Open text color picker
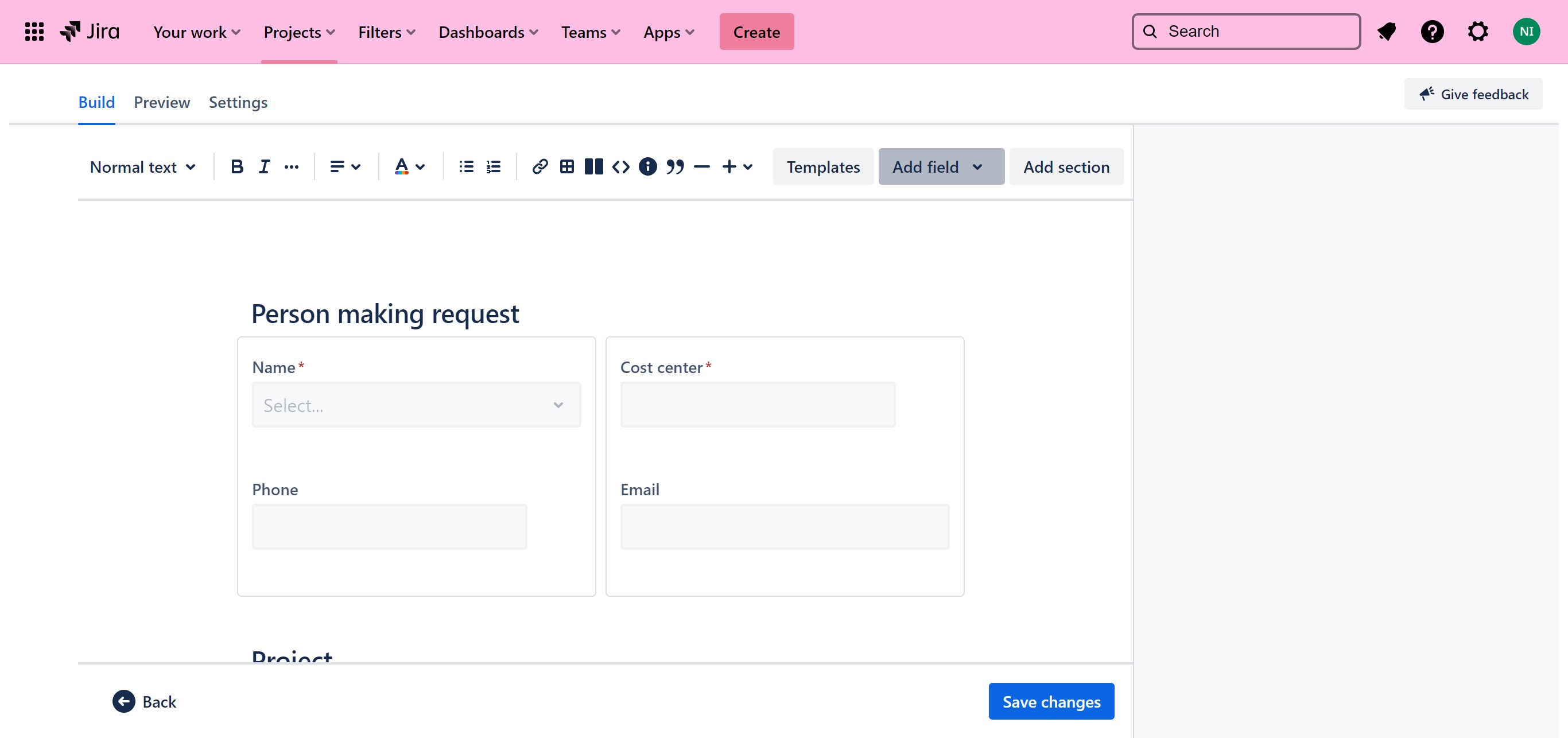Viewport: 1568px width, 738px height. point(409,166)
